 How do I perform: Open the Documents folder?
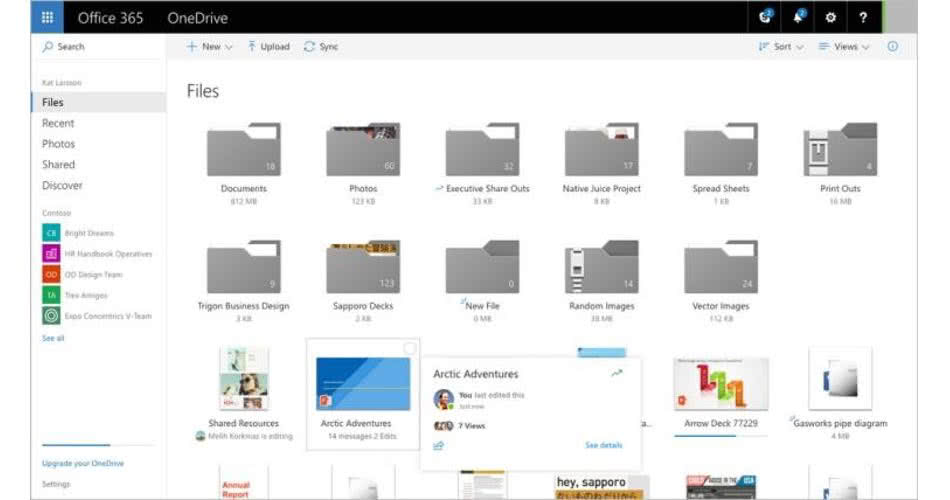244,149
